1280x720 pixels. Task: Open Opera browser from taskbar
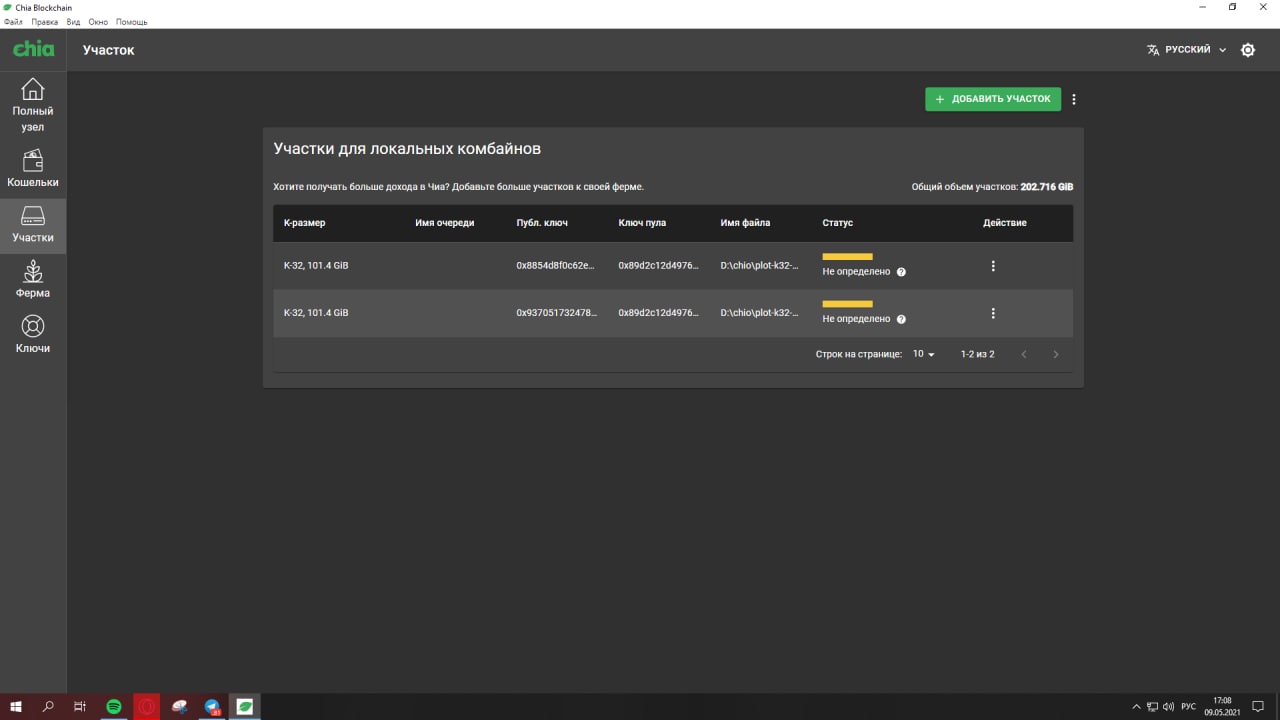coord(147,706)
